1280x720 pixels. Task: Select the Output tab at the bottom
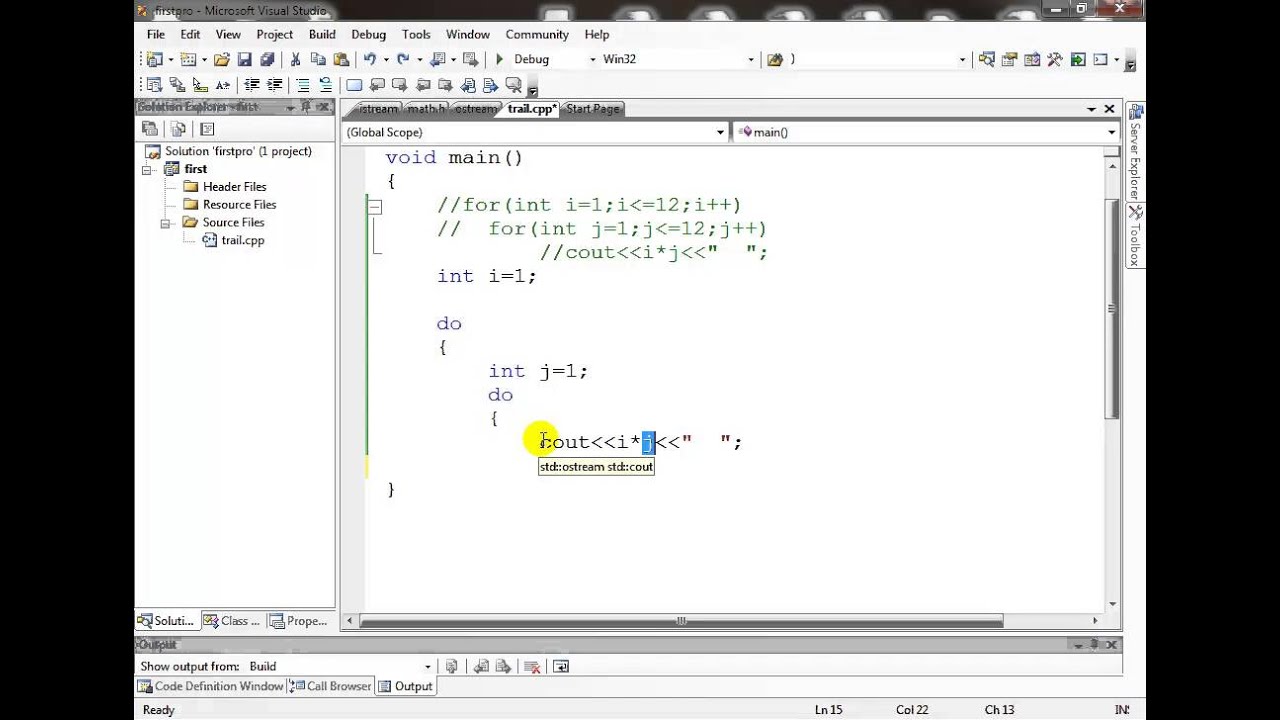406,686
